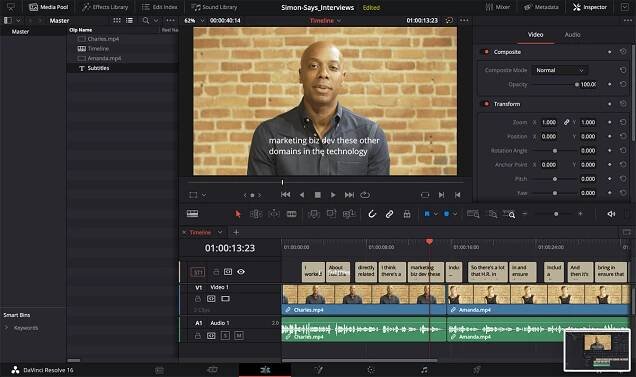Screen dimensions: 636x377
Task: Toggle Position Lock padlock
Action: [407, 214]
